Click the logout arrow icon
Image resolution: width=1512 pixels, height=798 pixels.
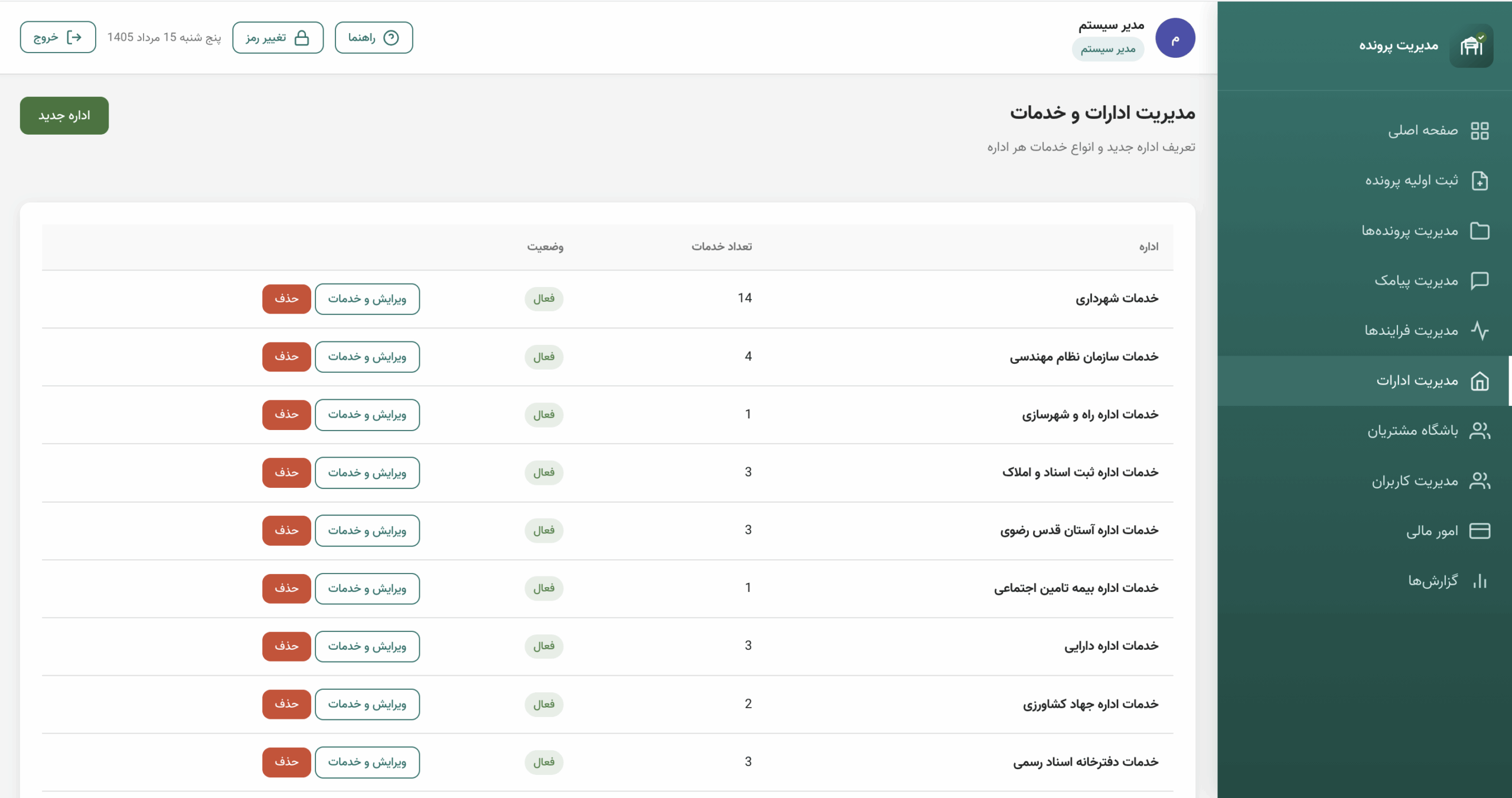[74, 37]
